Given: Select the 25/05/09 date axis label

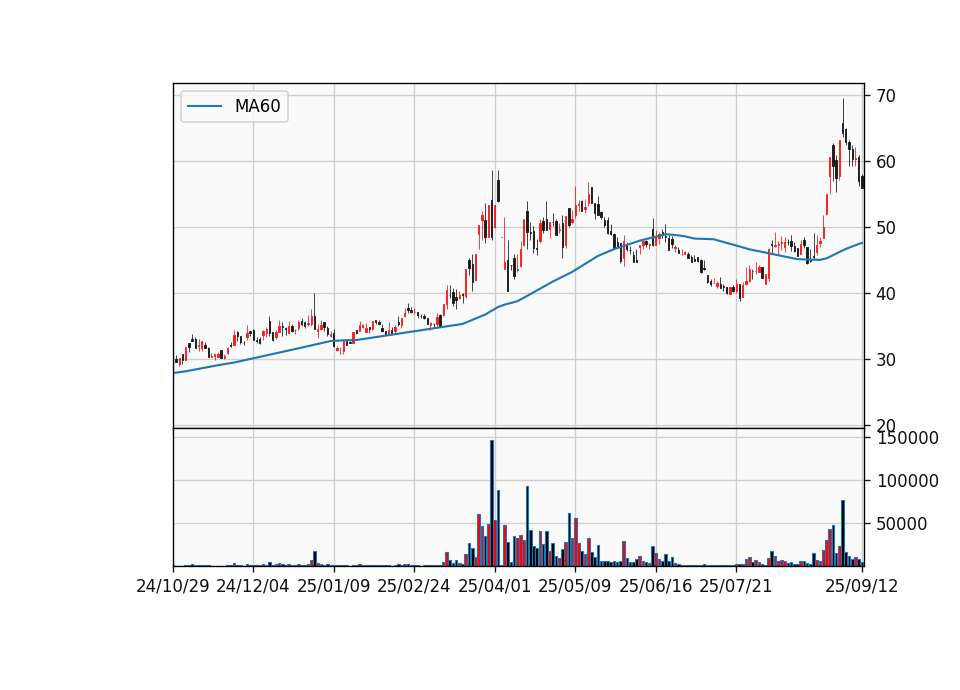Looking at the screenshot, I should [x=575, y=586].
